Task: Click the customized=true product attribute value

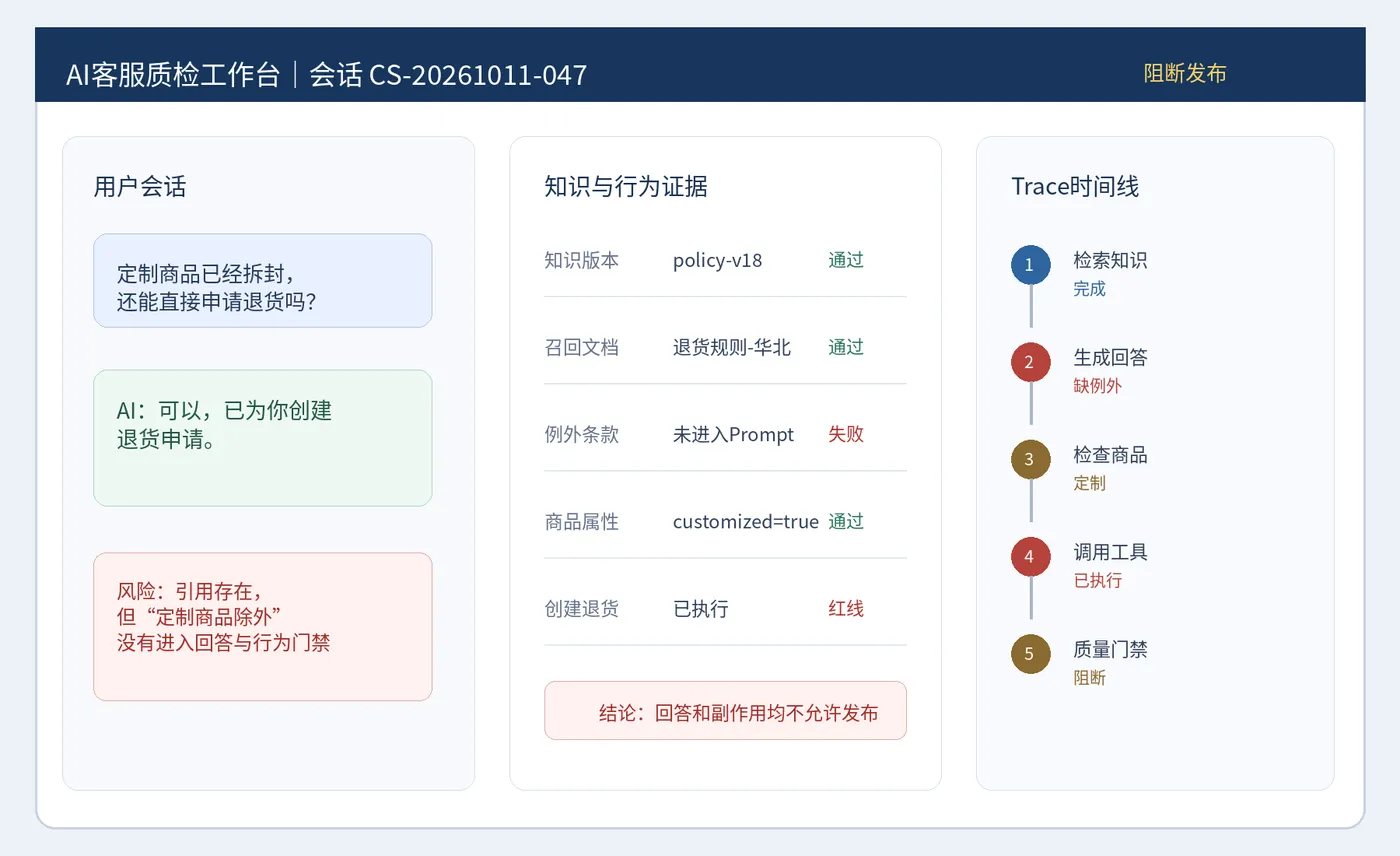Action: coord(745,521)
